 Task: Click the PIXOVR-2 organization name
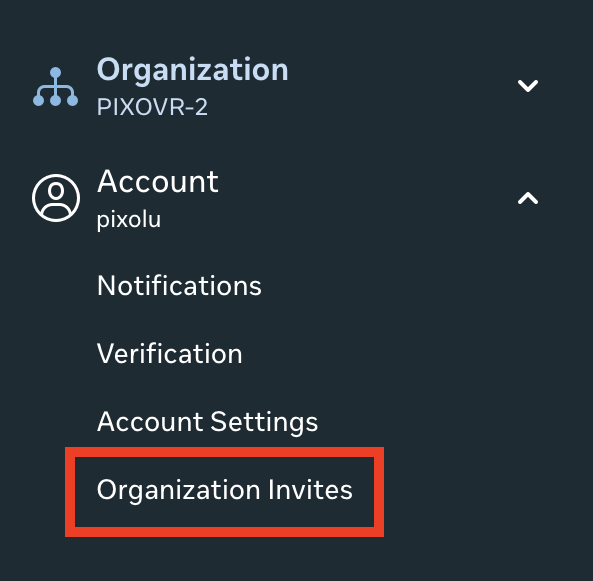pos(152,107)
